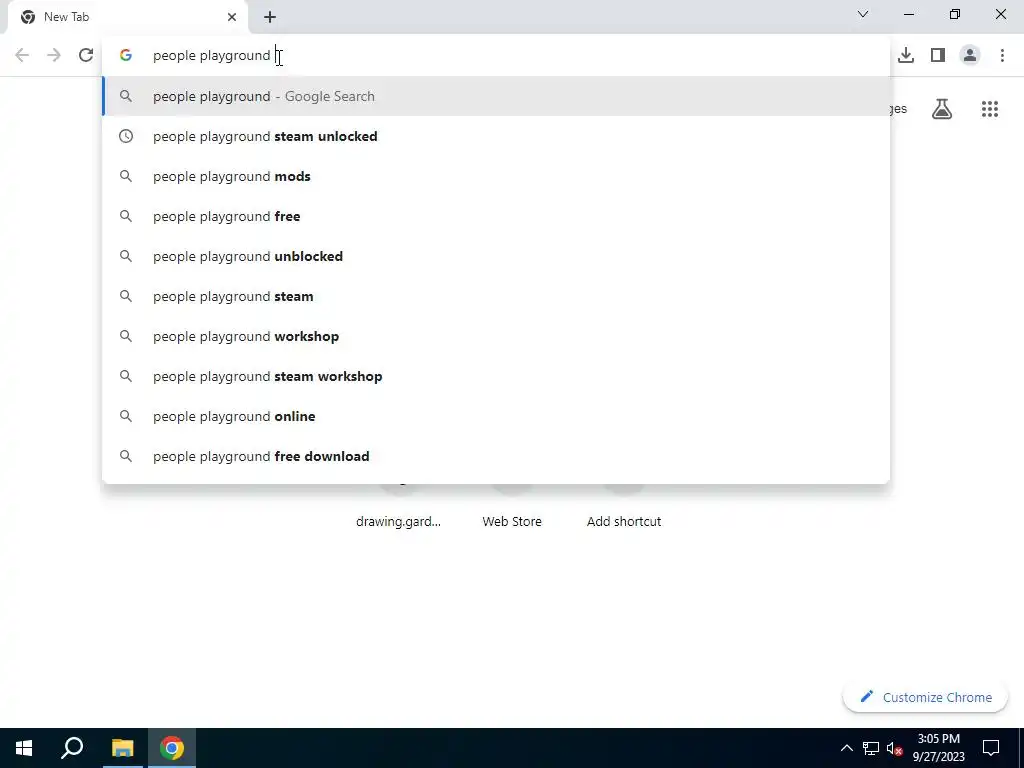
Task: Click the muted volume tray icon
Action: (895, 748)
